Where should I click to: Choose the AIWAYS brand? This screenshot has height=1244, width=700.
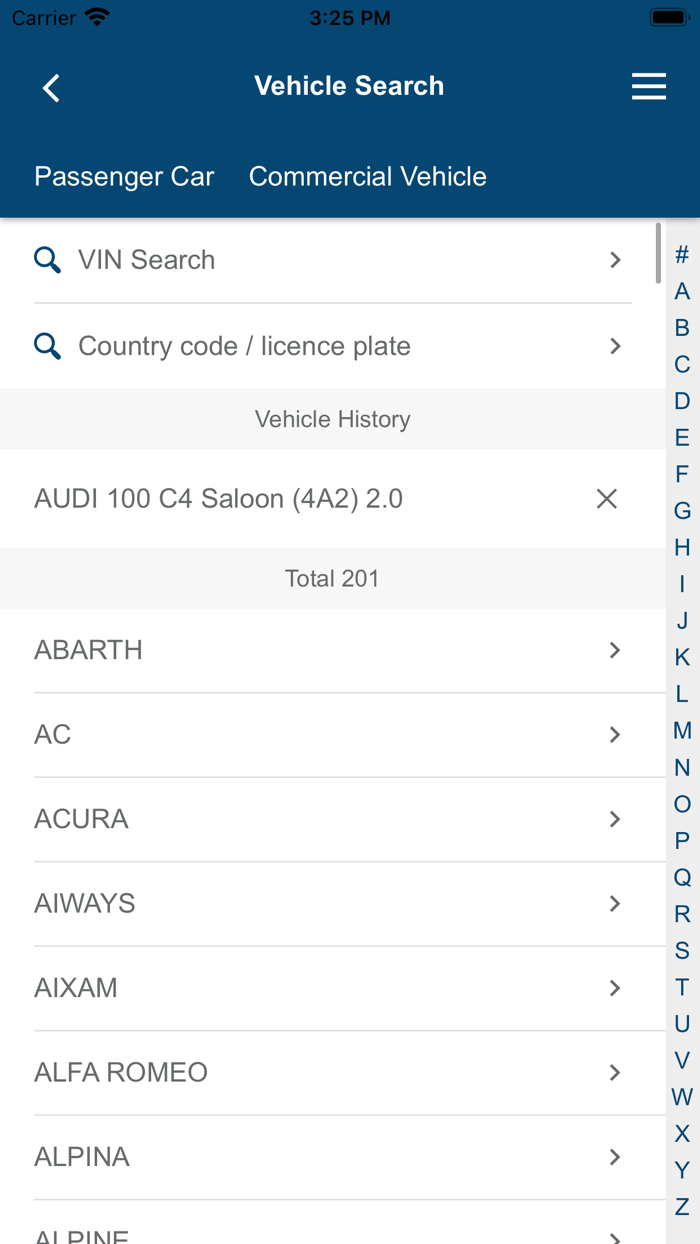pos(85,903)
